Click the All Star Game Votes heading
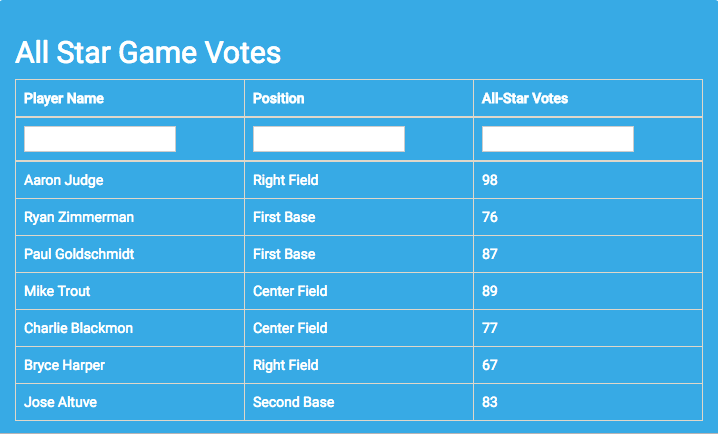Viewport: 718px width, 434px height. pyautogui.click(x=148, y=52)
